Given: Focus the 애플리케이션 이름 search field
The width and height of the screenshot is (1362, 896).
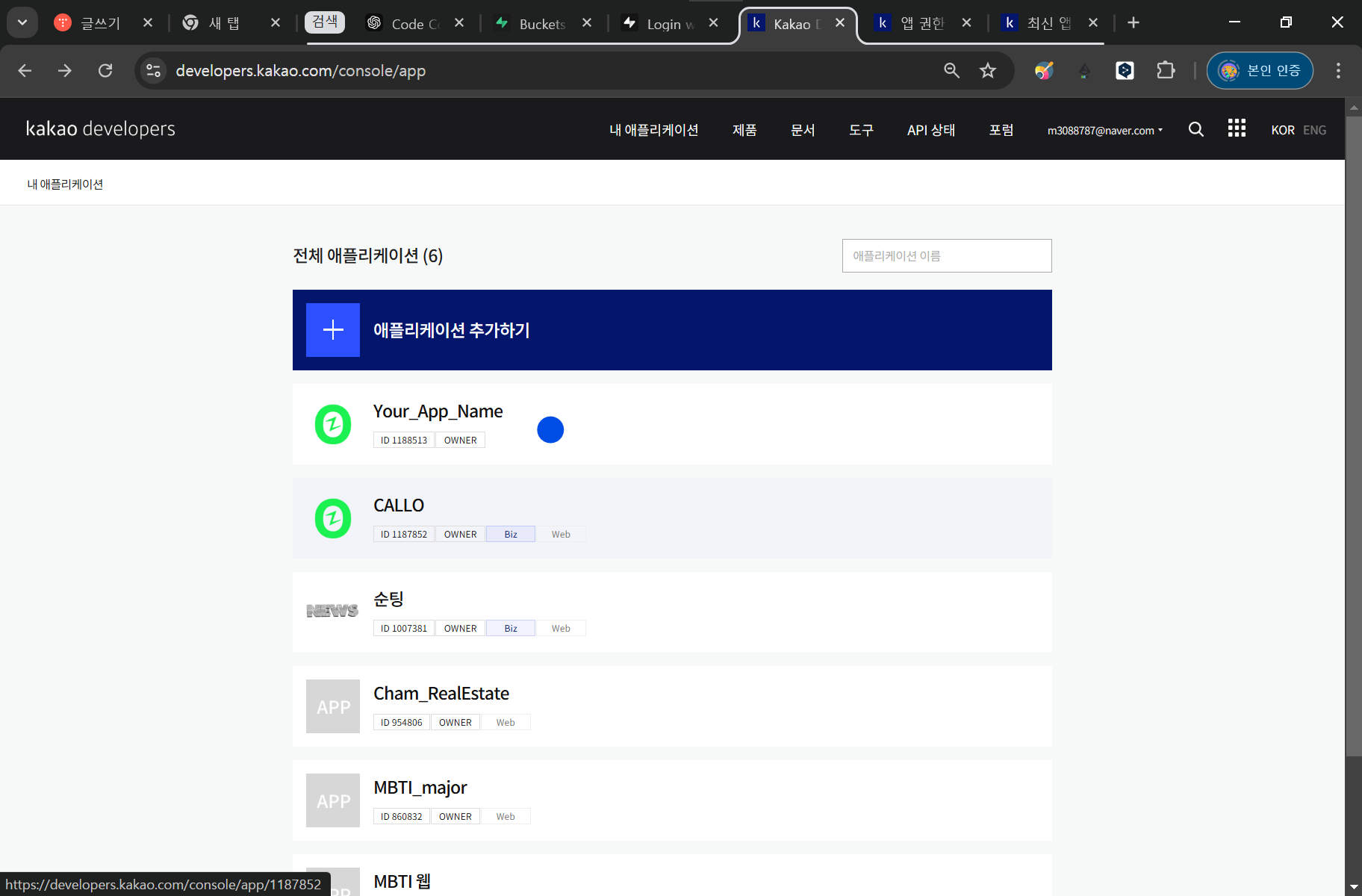Looking at the screenshot, I should click(947, 255).
